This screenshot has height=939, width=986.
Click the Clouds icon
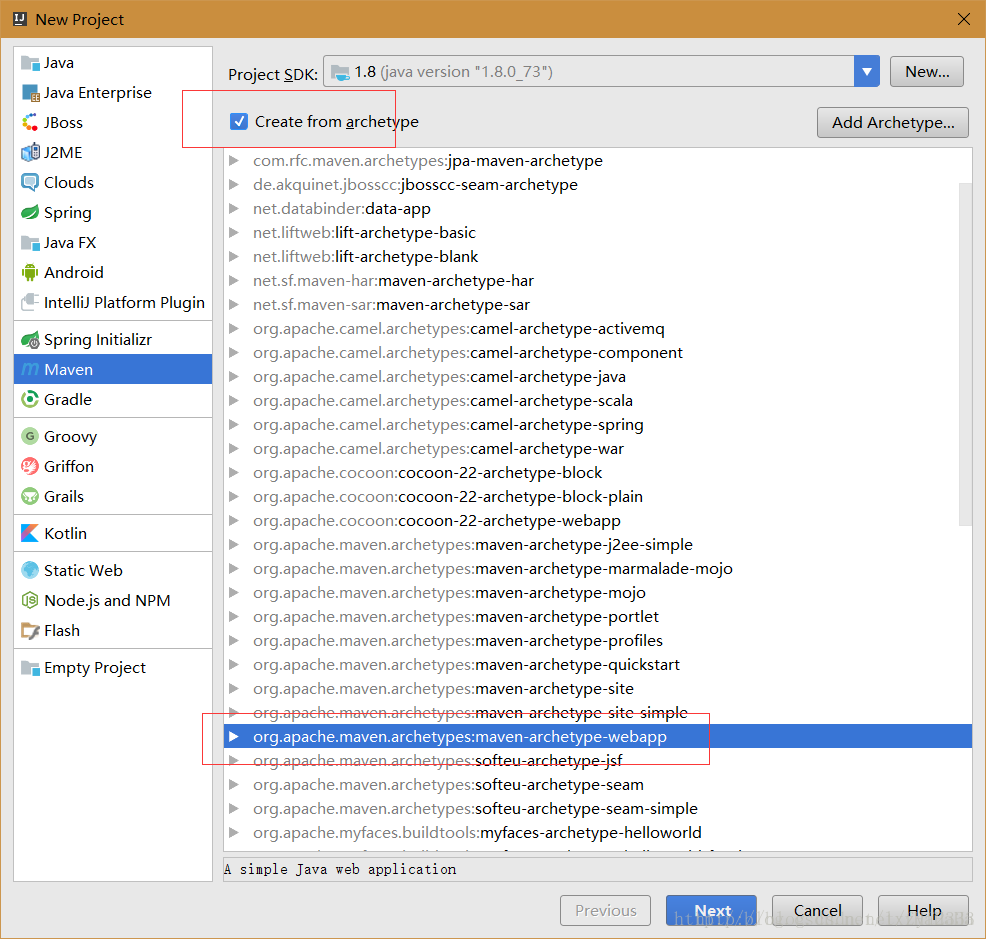pyautogui.click(x=30, y=182)
